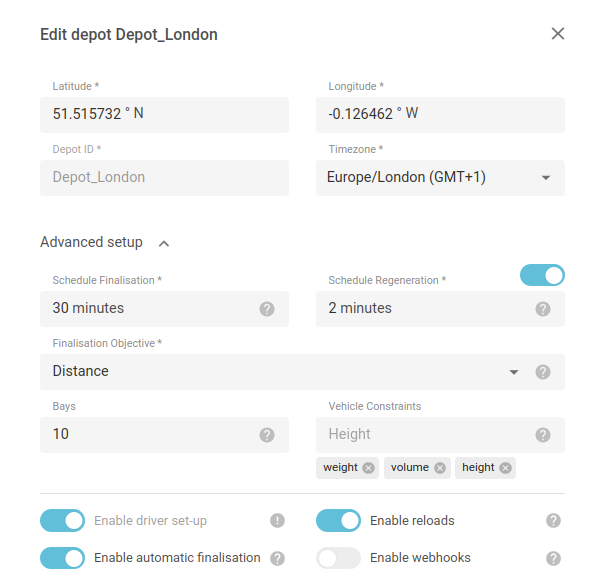Turn on Enable webhooks switch

338,558
